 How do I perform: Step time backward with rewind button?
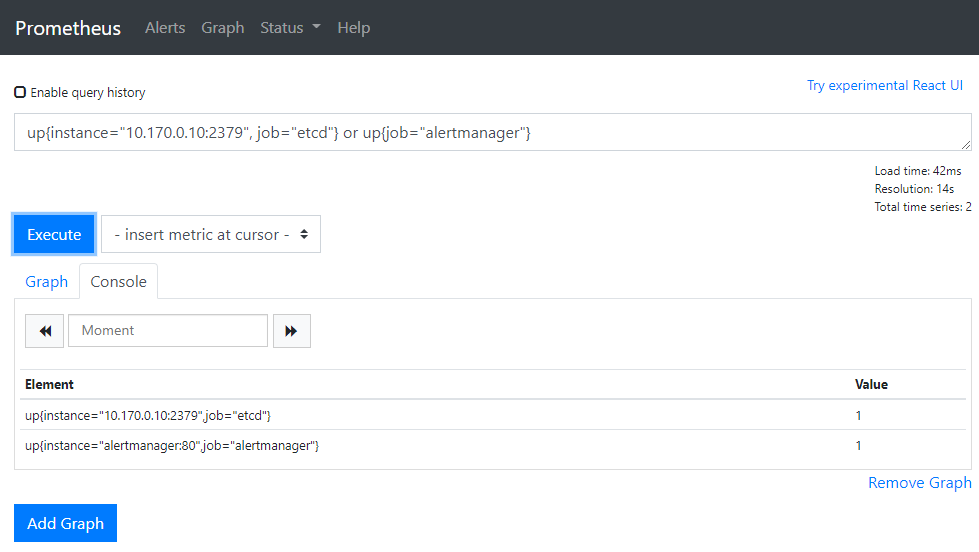click(x=44, y=331)
